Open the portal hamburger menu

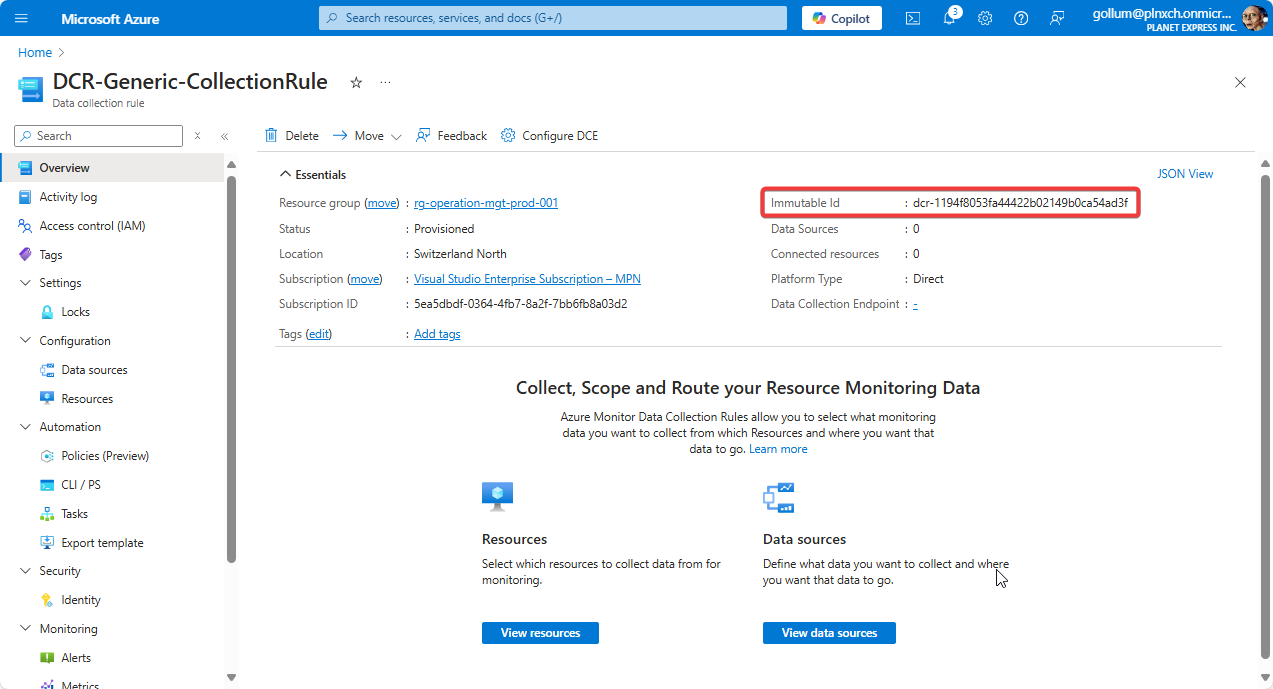click(21, 18)
